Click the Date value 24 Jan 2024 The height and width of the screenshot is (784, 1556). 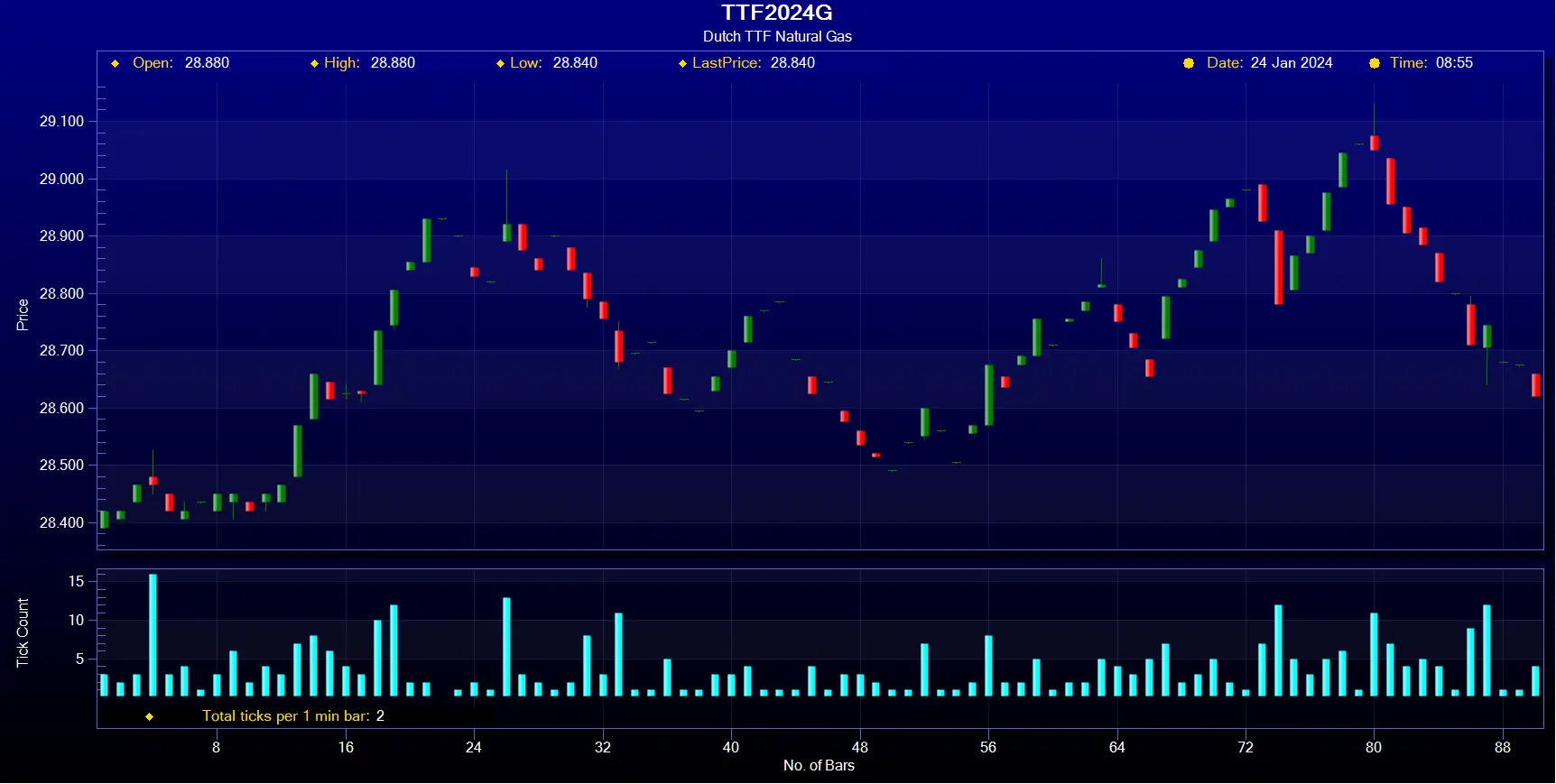click(x=1292, y=62)
